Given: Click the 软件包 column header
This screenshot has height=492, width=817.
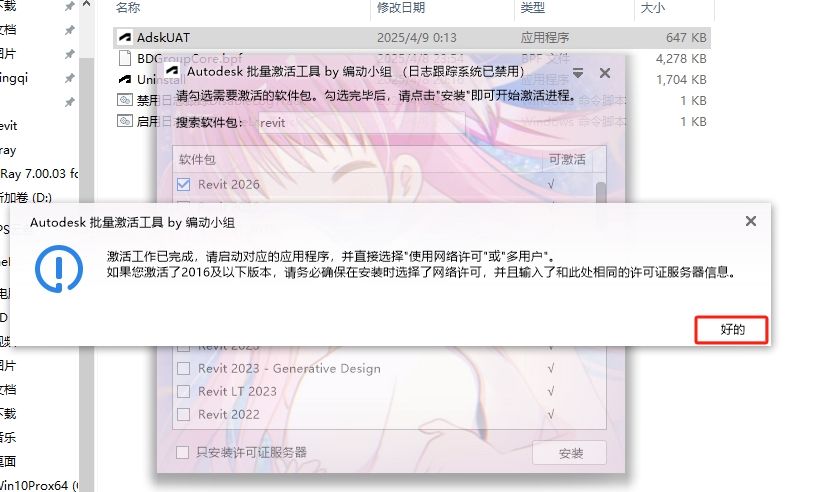Looking at the screenshot, I should pyautogui.click(x=197, y=159).
